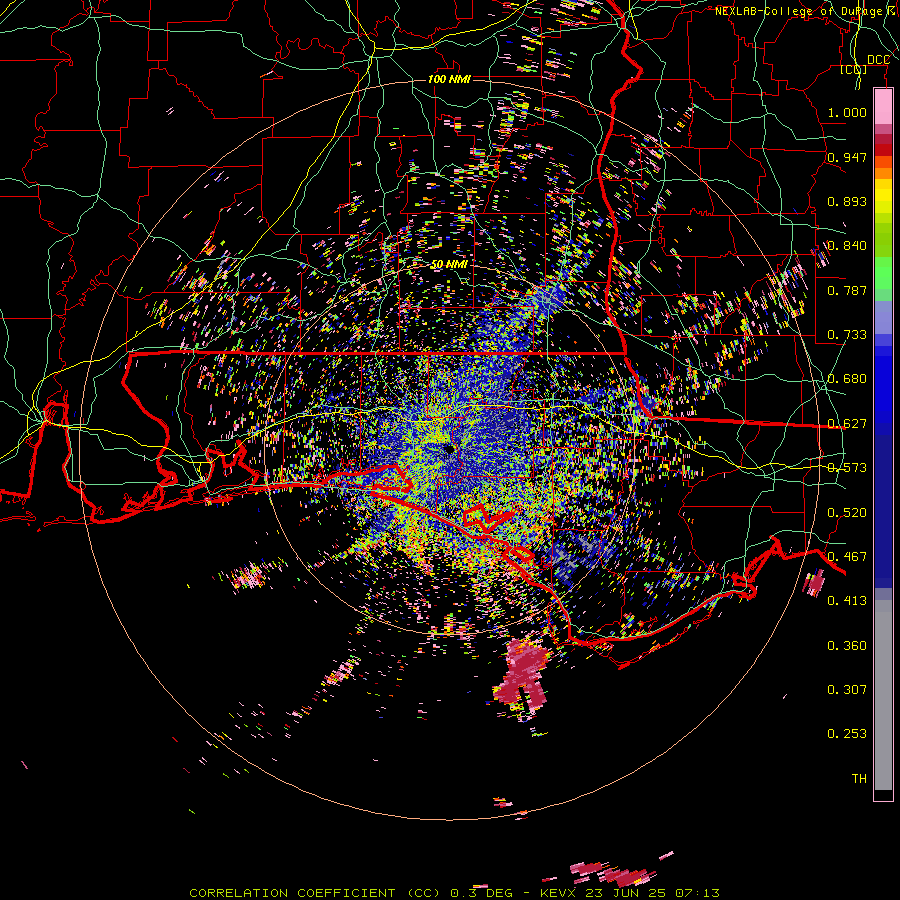
Task: Click the TH threshold label
Action: 859,779
